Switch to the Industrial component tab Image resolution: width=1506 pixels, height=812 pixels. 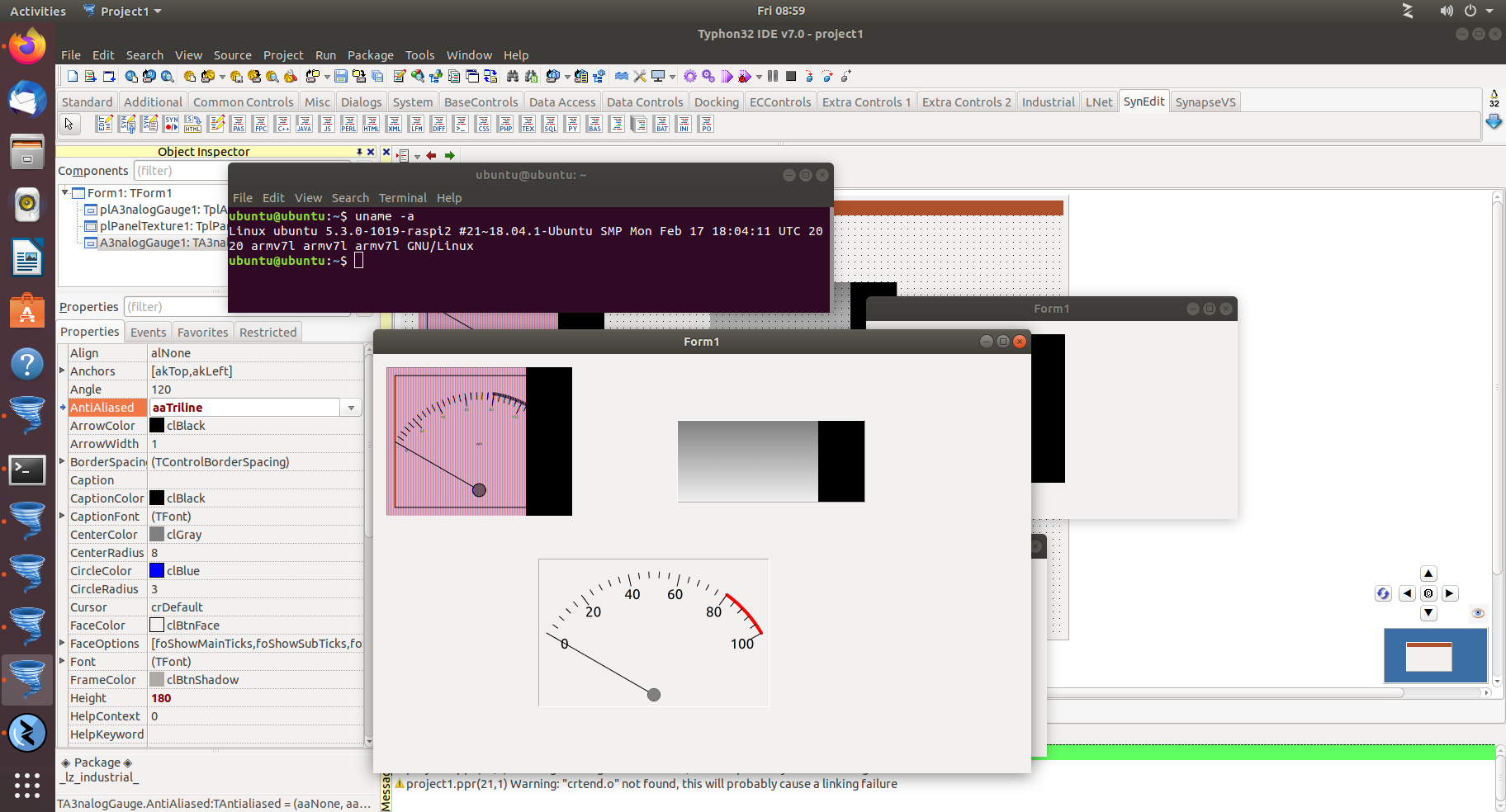(1047, 102)
